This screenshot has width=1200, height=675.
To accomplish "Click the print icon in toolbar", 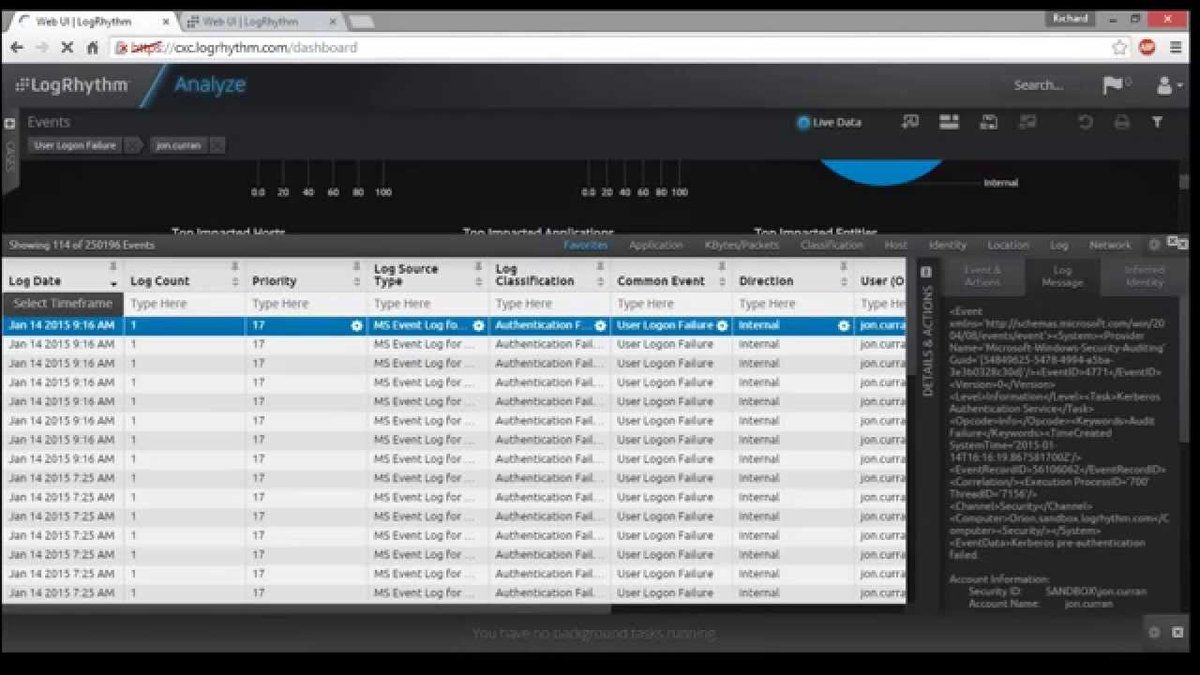I will pyautogui.click(x=1121, y=122).
